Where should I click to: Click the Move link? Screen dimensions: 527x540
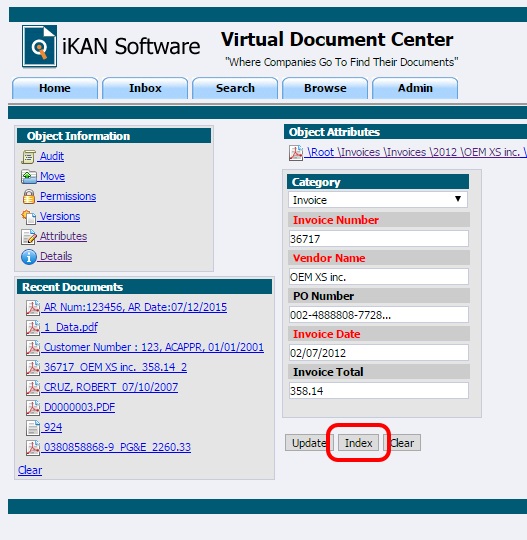tap(52, 176)
